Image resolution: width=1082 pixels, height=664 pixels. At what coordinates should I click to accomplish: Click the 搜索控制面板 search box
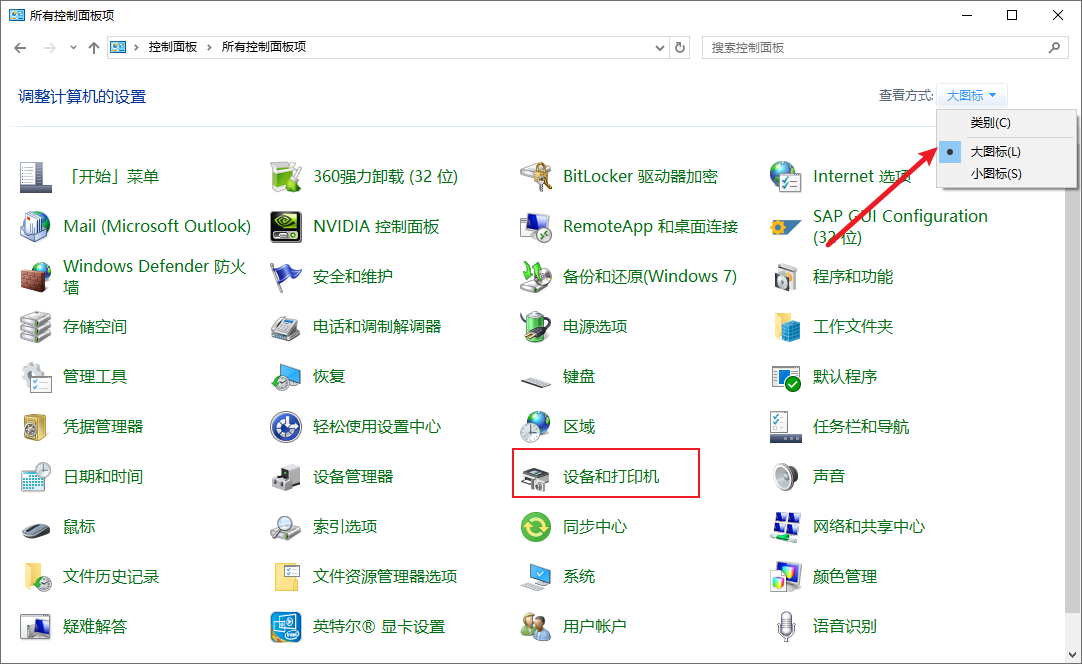tap(875, 47)
